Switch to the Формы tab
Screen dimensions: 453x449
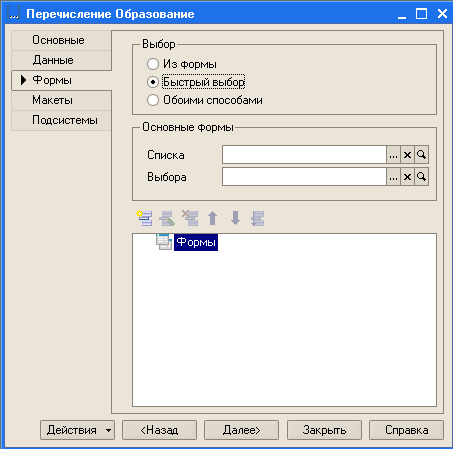[x=61, y=80]
